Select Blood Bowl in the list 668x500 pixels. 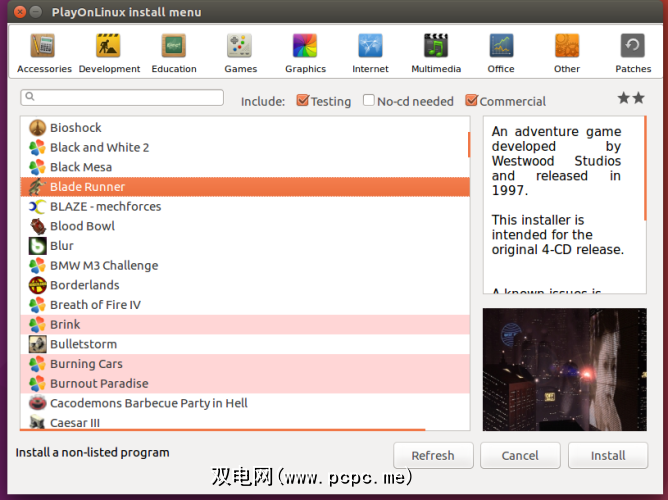point(245,226)
